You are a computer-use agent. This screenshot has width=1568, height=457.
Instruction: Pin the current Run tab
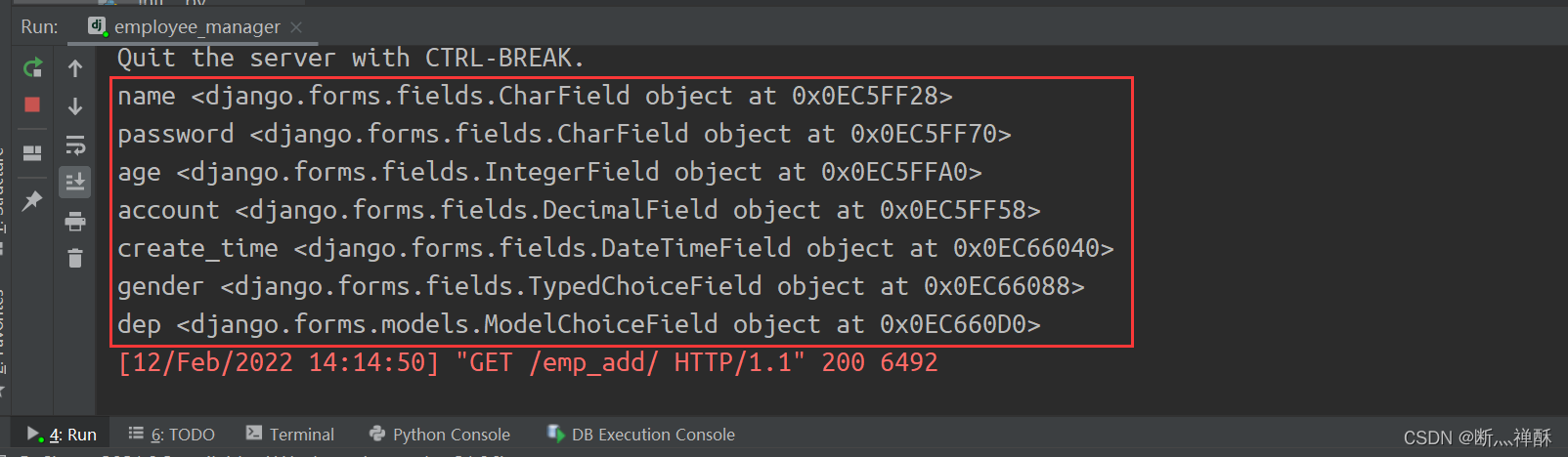(32, 200)
